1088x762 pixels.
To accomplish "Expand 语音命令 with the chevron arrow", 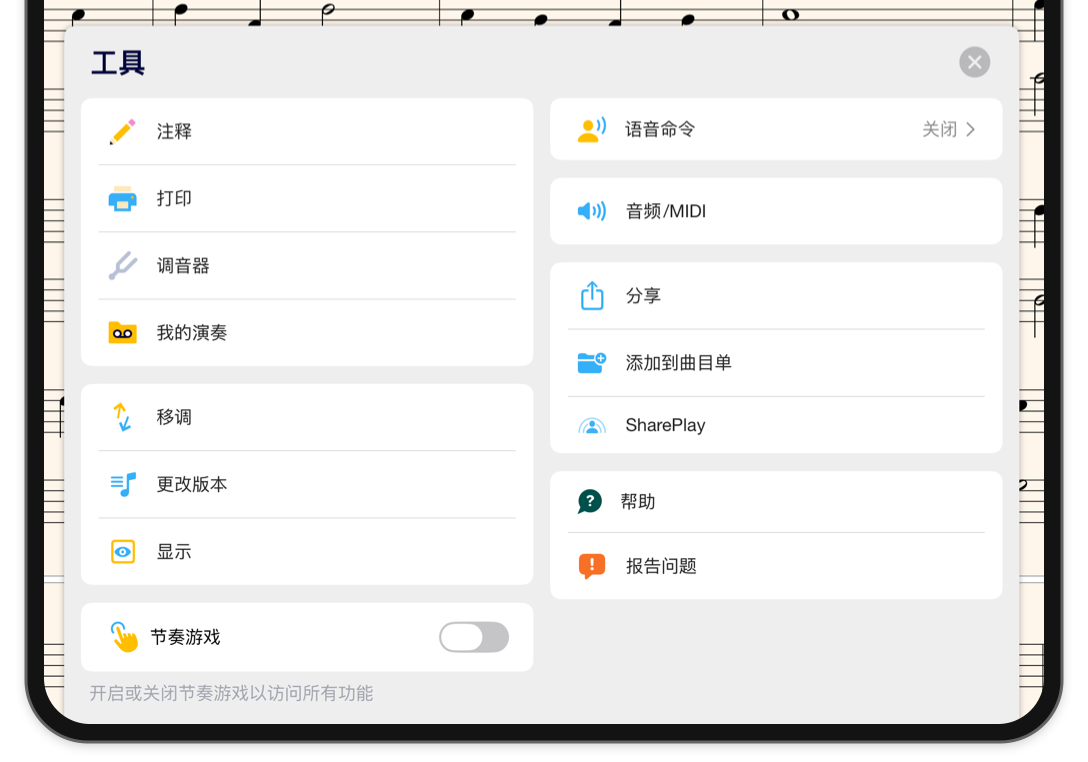I will click(971, 130).
